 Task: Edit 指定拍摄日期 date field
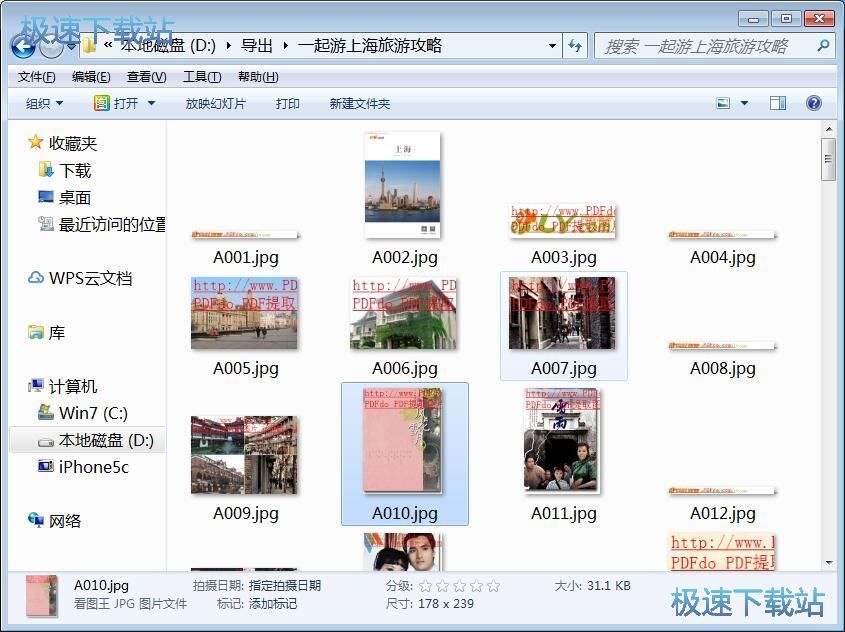coord(285,586)
